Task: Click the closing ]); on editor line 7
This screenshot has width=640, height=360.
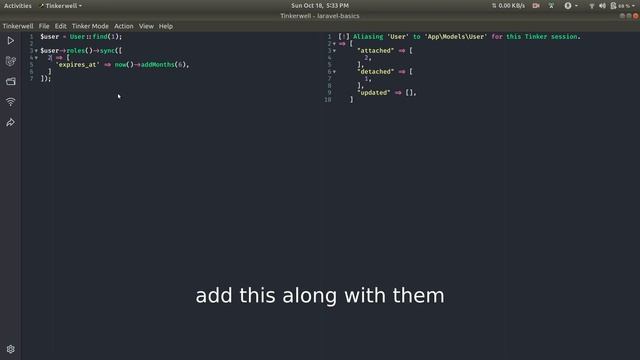Action: tap(46, 78)
